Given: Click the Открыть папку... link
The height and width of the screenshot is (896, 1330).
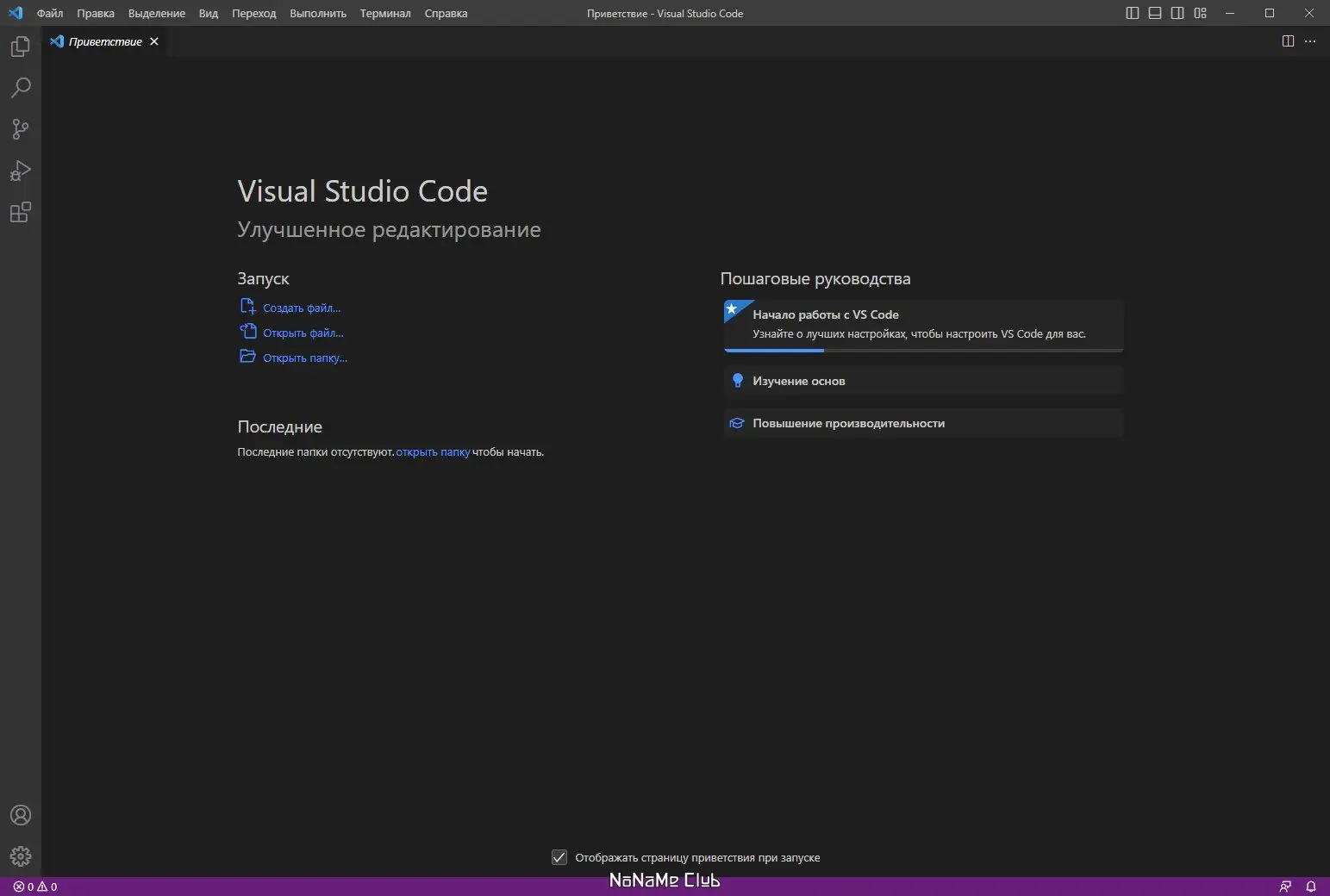Looking at the screenshot, I should coord(304,358).
